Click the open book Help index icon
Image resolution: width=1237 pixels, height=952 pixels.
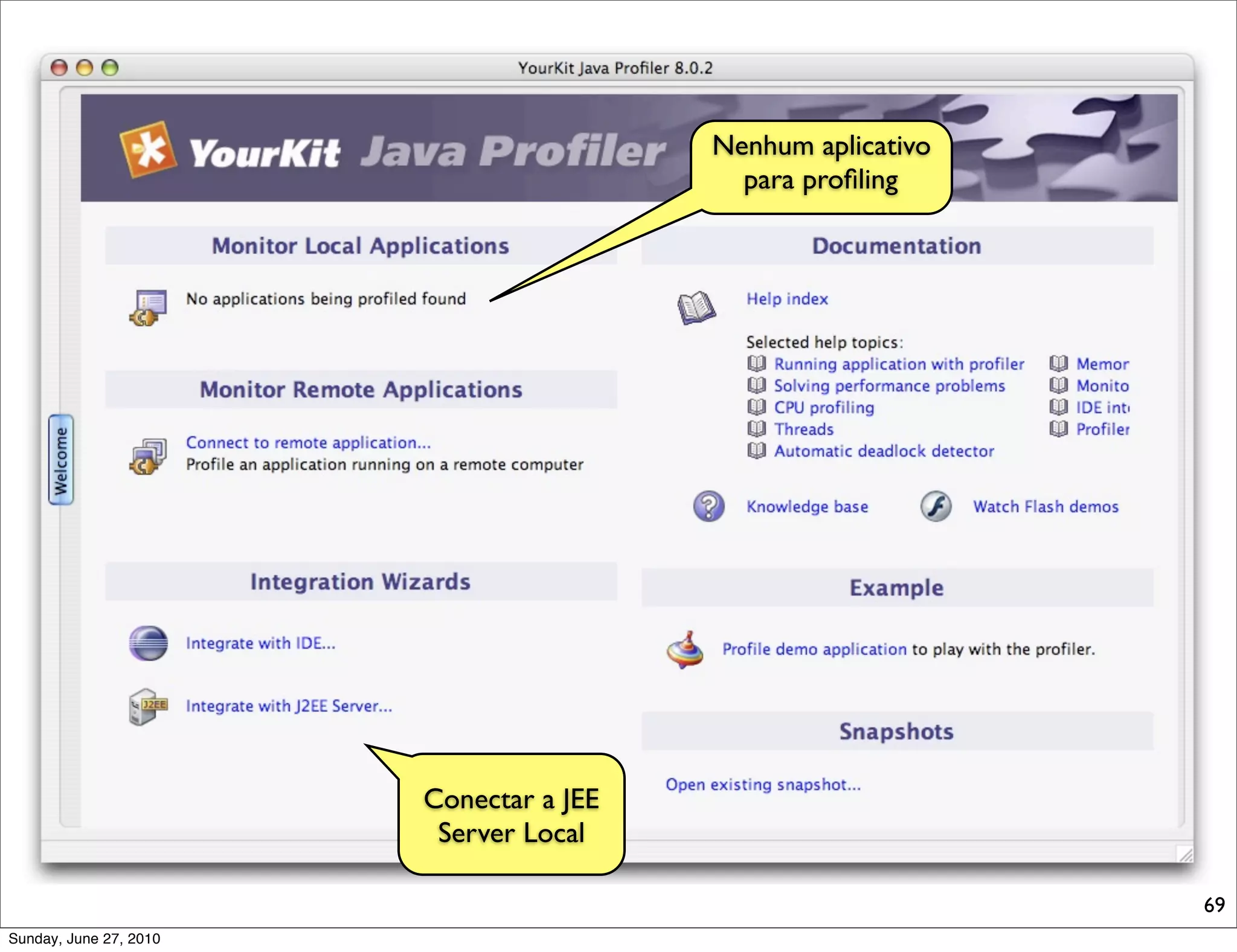pyautogui.click(x=696, y=307)
